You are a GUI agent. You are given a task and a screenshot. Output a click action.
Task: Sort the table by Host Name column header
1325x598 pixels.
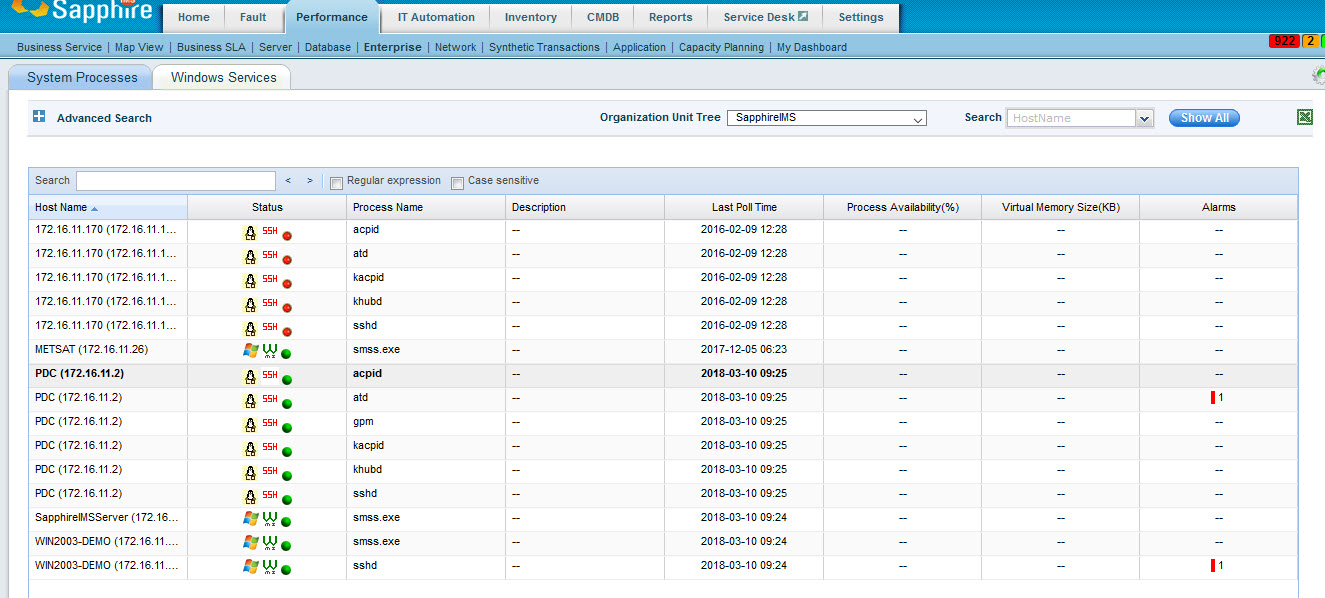(61, 207)
